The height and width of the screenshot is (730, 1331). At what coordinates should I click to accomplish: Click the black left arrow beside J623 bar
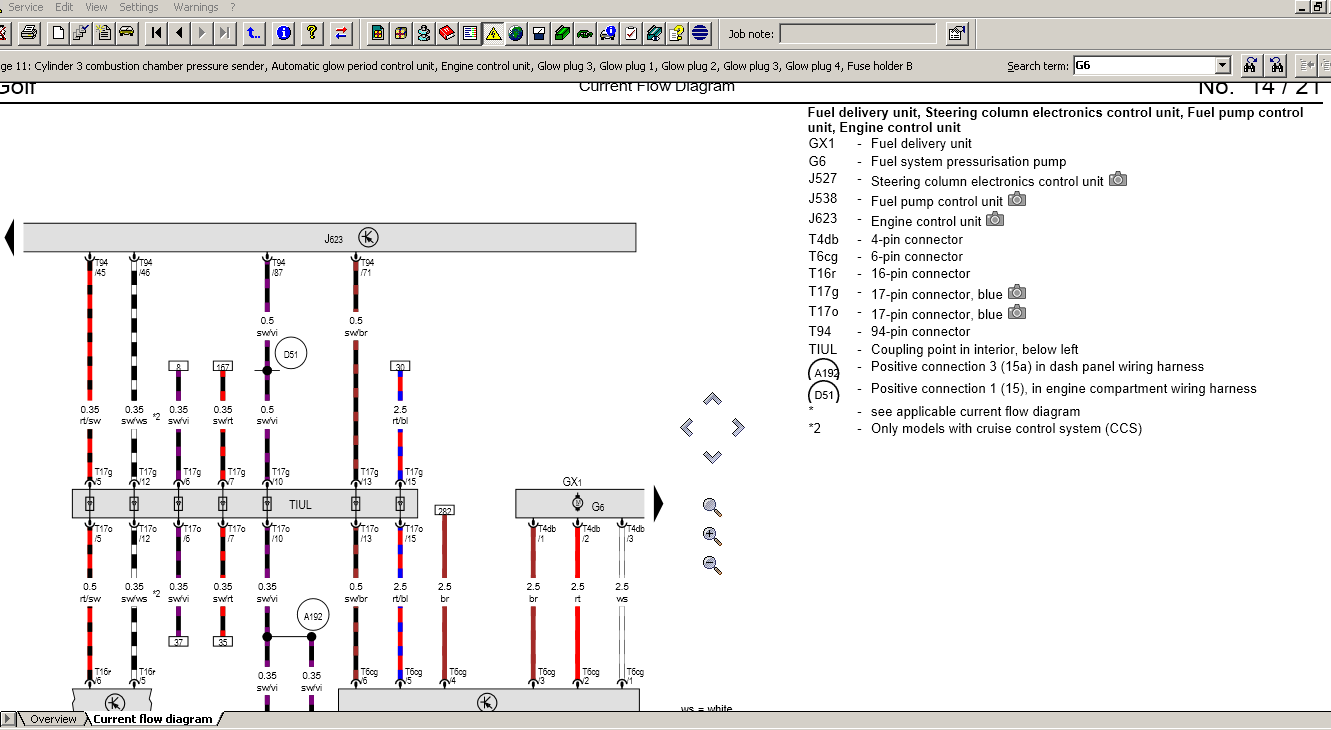click(x=10, y=238)
